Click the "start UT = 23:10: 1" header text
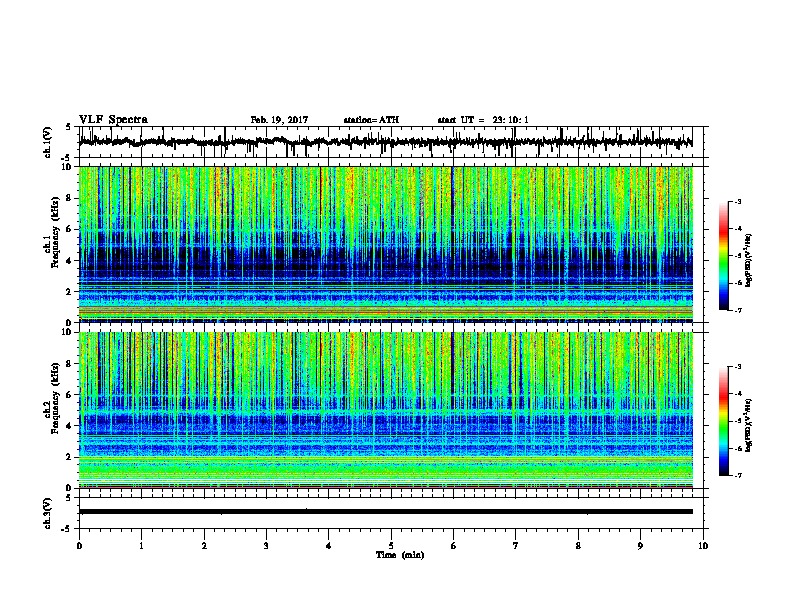Screen dimensions: 792x612 coord(483,120)
